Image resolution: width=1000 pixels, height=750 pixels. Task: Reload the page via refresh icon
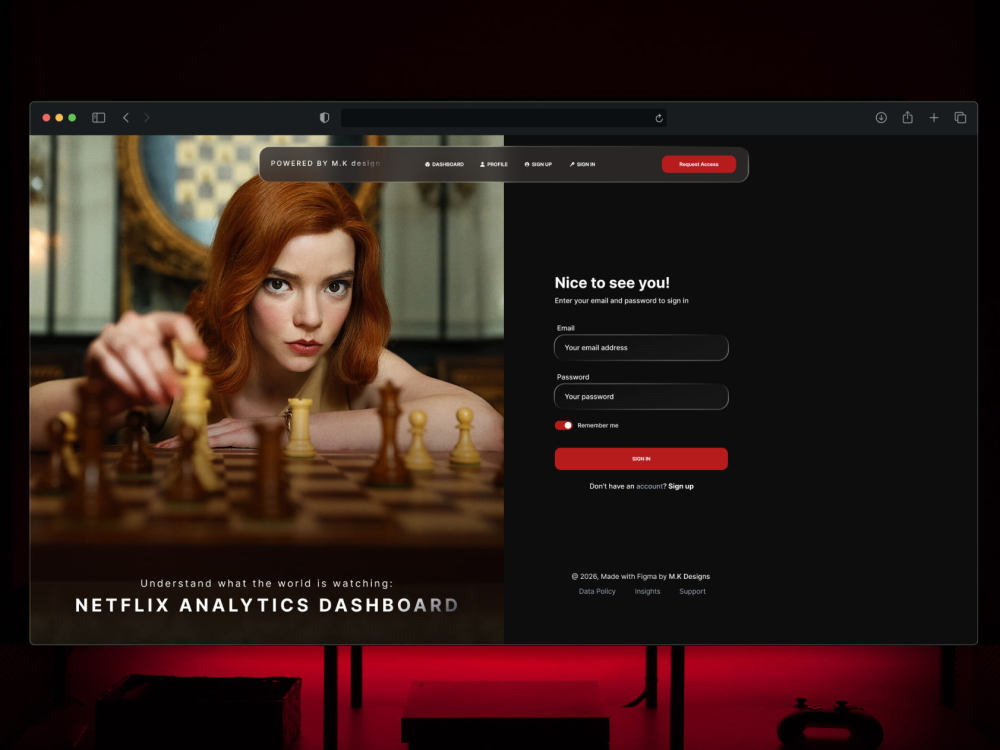(x=659, y=118)
